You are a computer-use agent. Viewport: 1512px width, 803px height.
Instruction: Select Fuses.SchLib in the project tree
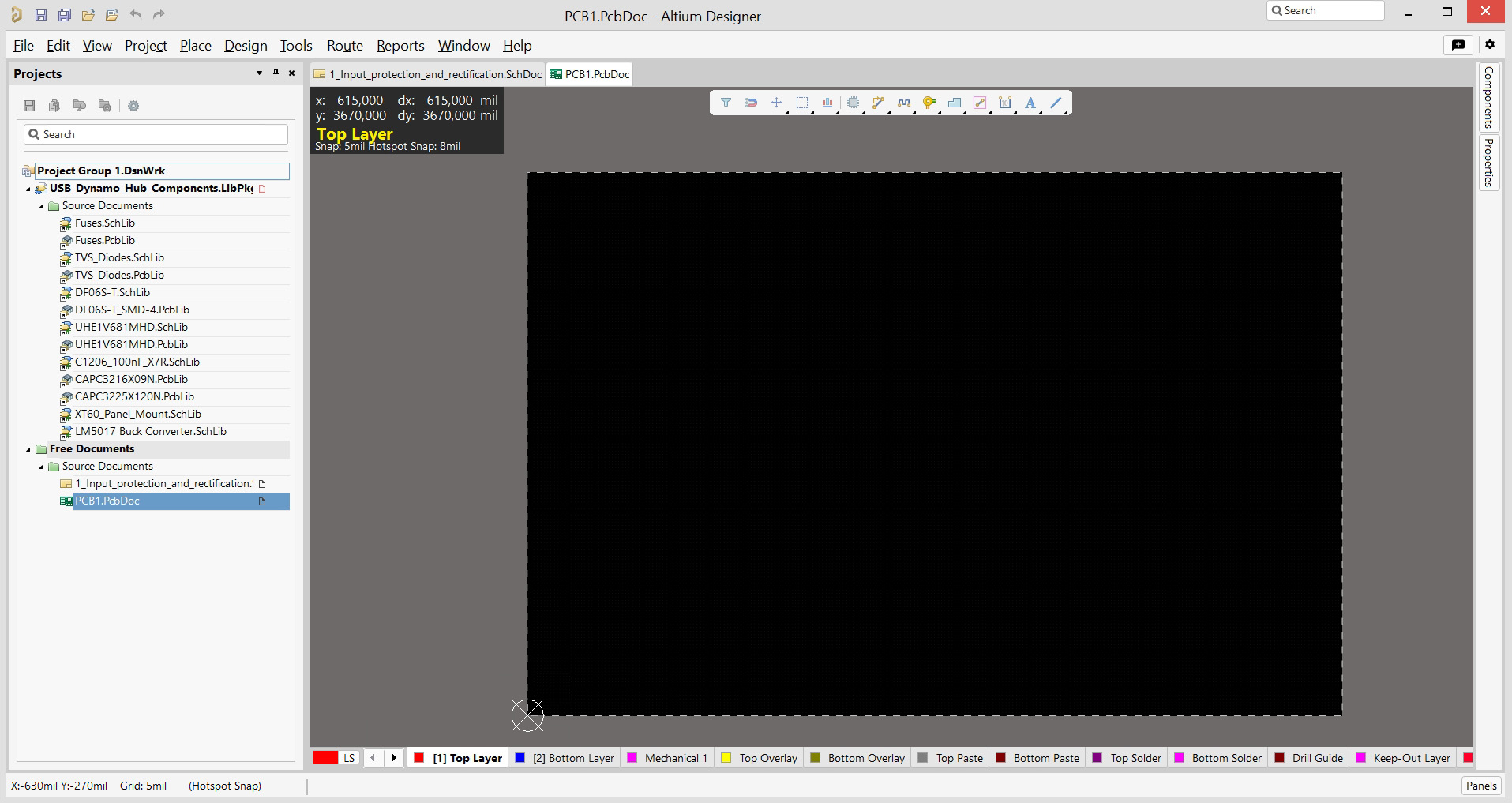tap(105, 223)
